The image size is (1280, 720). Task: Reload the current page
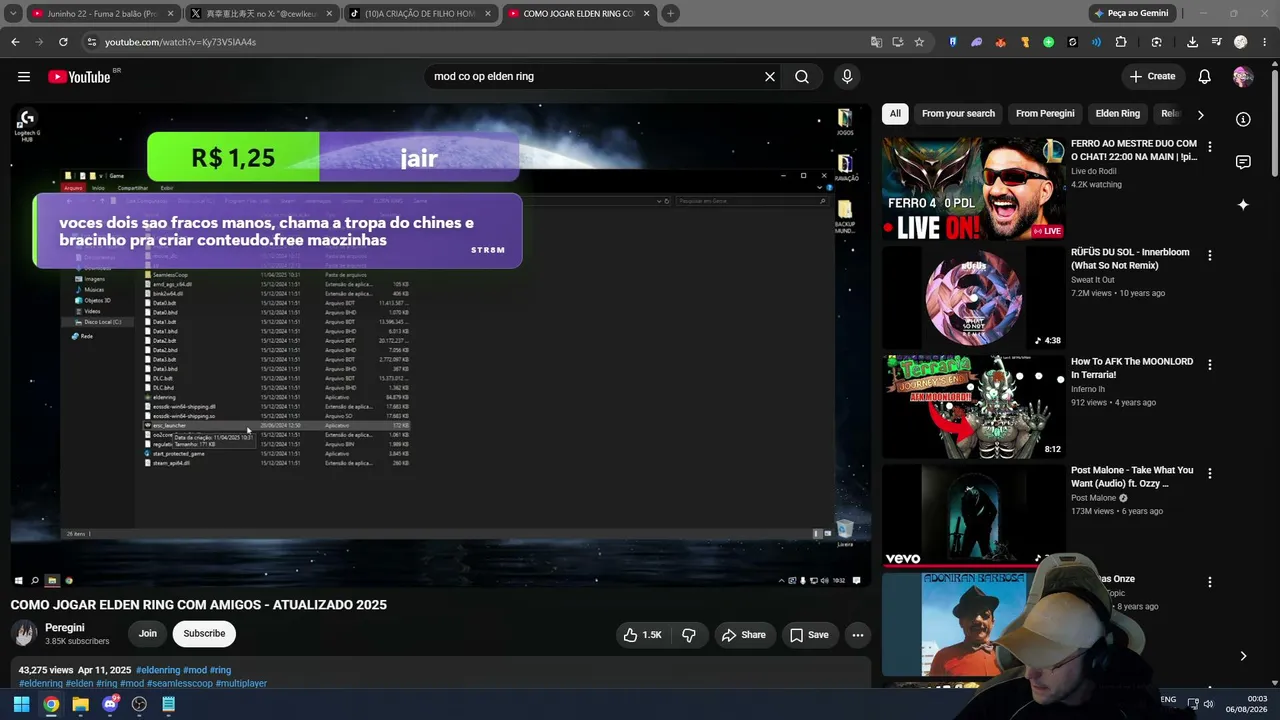(x=63, y=42)
